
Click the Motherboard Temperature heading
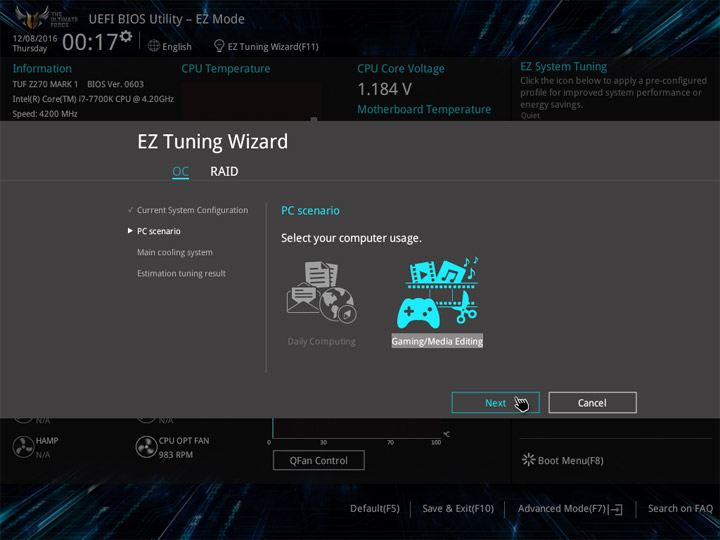click(424, 109)
